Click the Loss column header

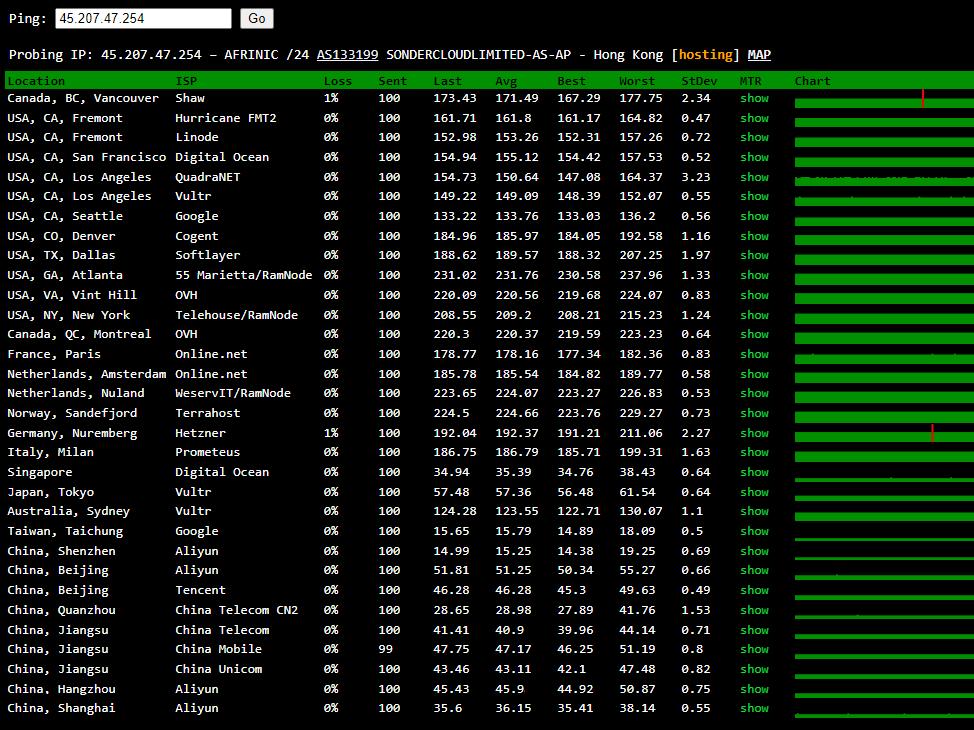click(x=337, y=81)
